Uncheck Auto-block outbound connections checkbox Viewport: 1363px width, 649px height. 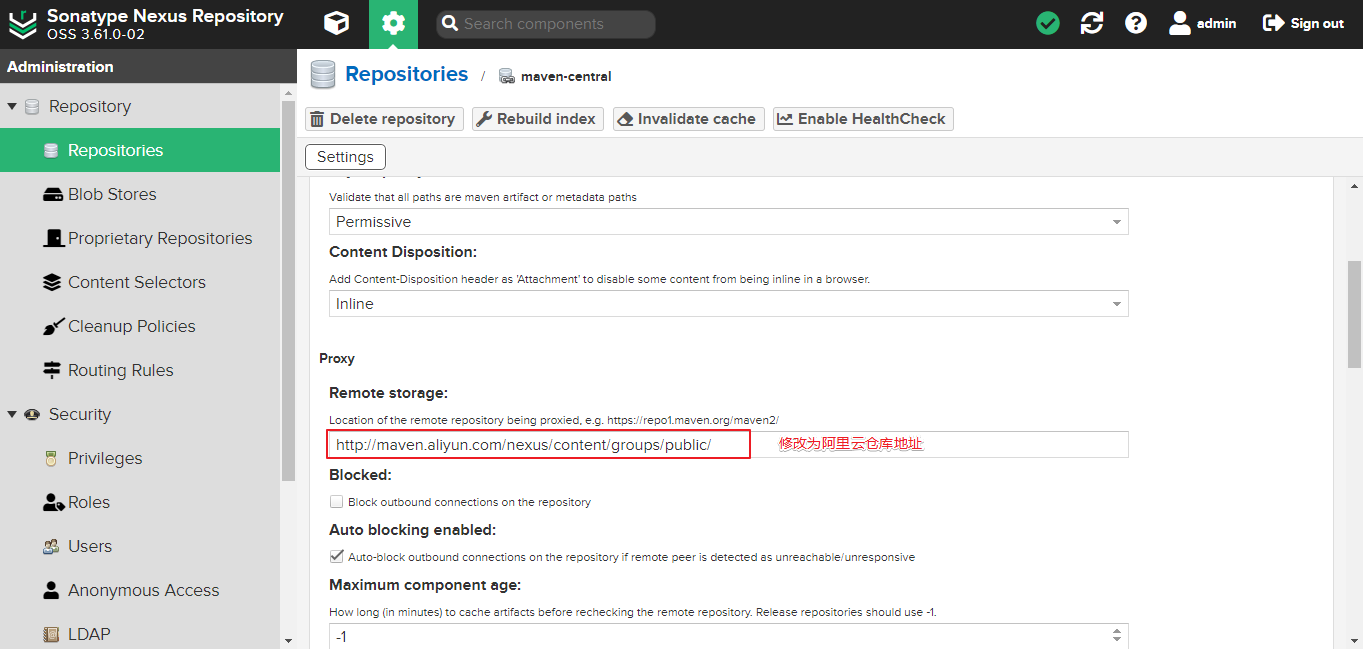pos(337,557)
